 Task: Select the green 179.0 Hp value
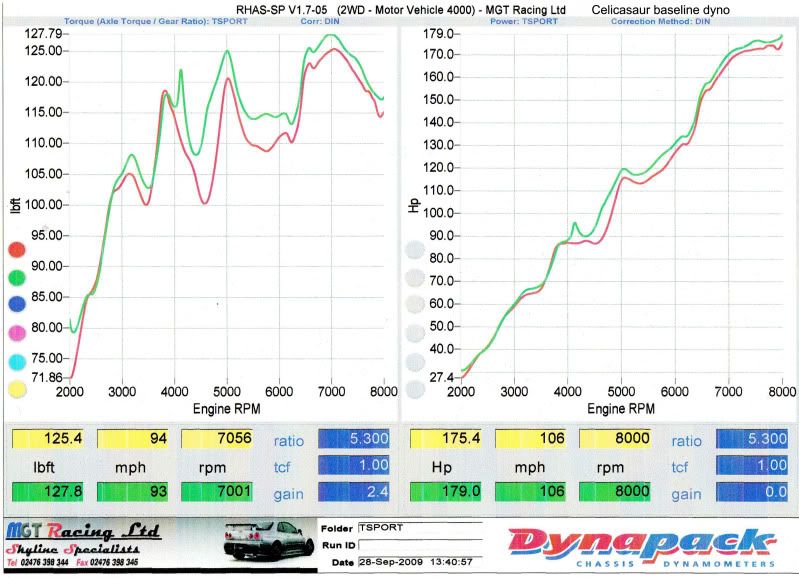pyautogui.click(x=446, y=491)
